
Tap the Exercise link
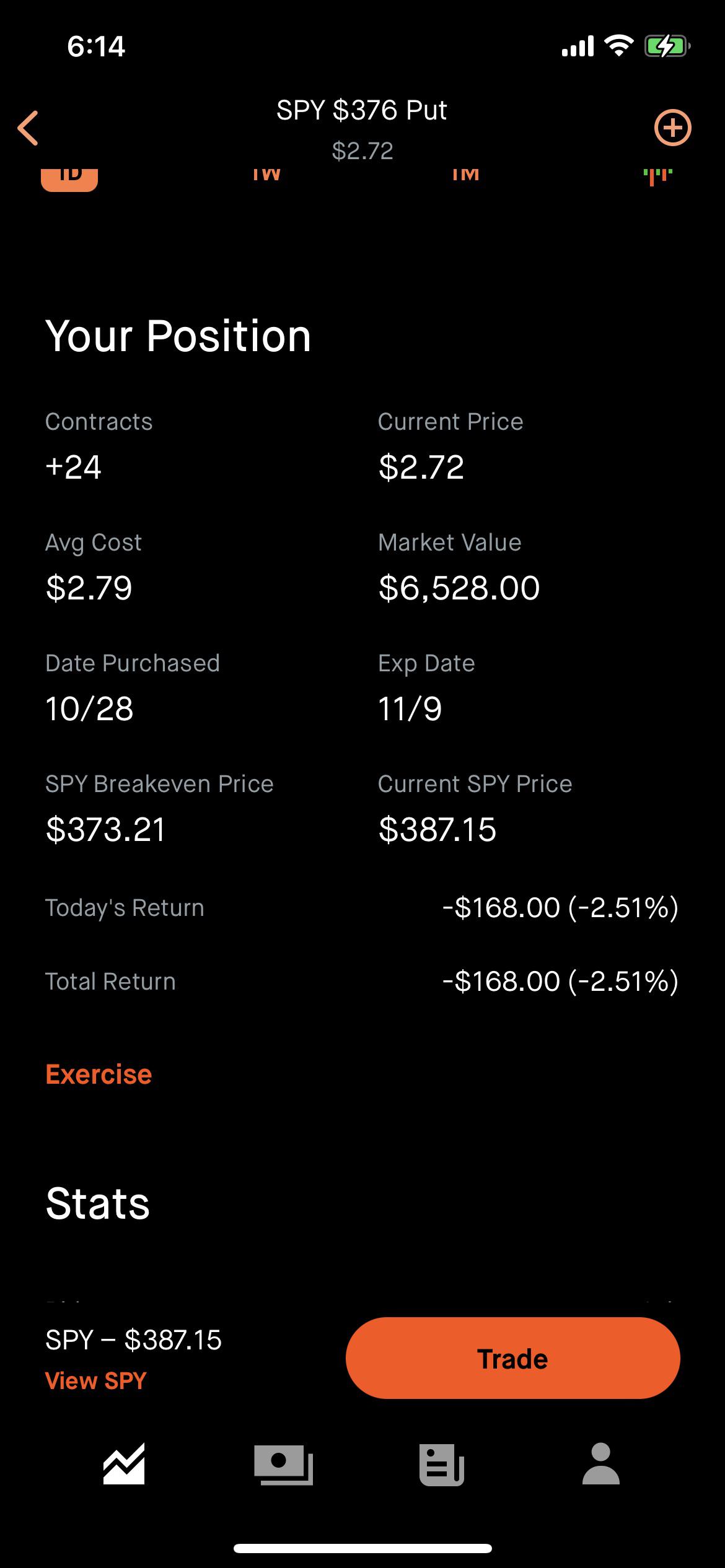(99, 1074)
